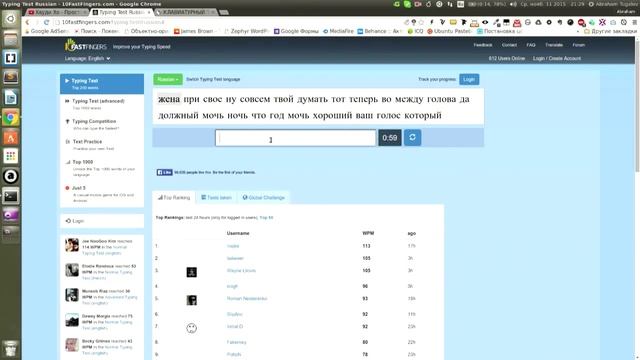Open the FAQ link in header
The width and height of the screenshot is (640, 360).
tap(531, 45)
